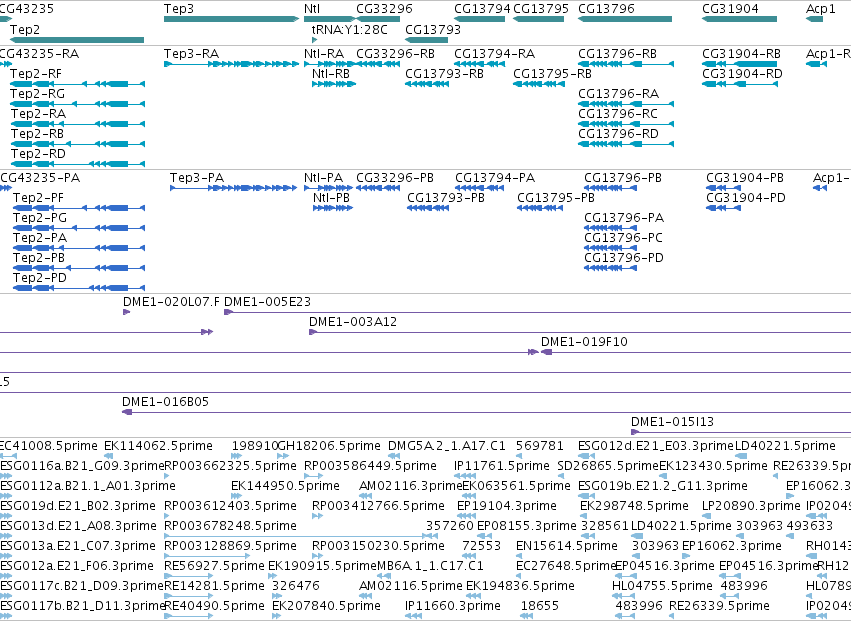Click the CG13796 gene label
851x621 pixels.
coord(606,9)
